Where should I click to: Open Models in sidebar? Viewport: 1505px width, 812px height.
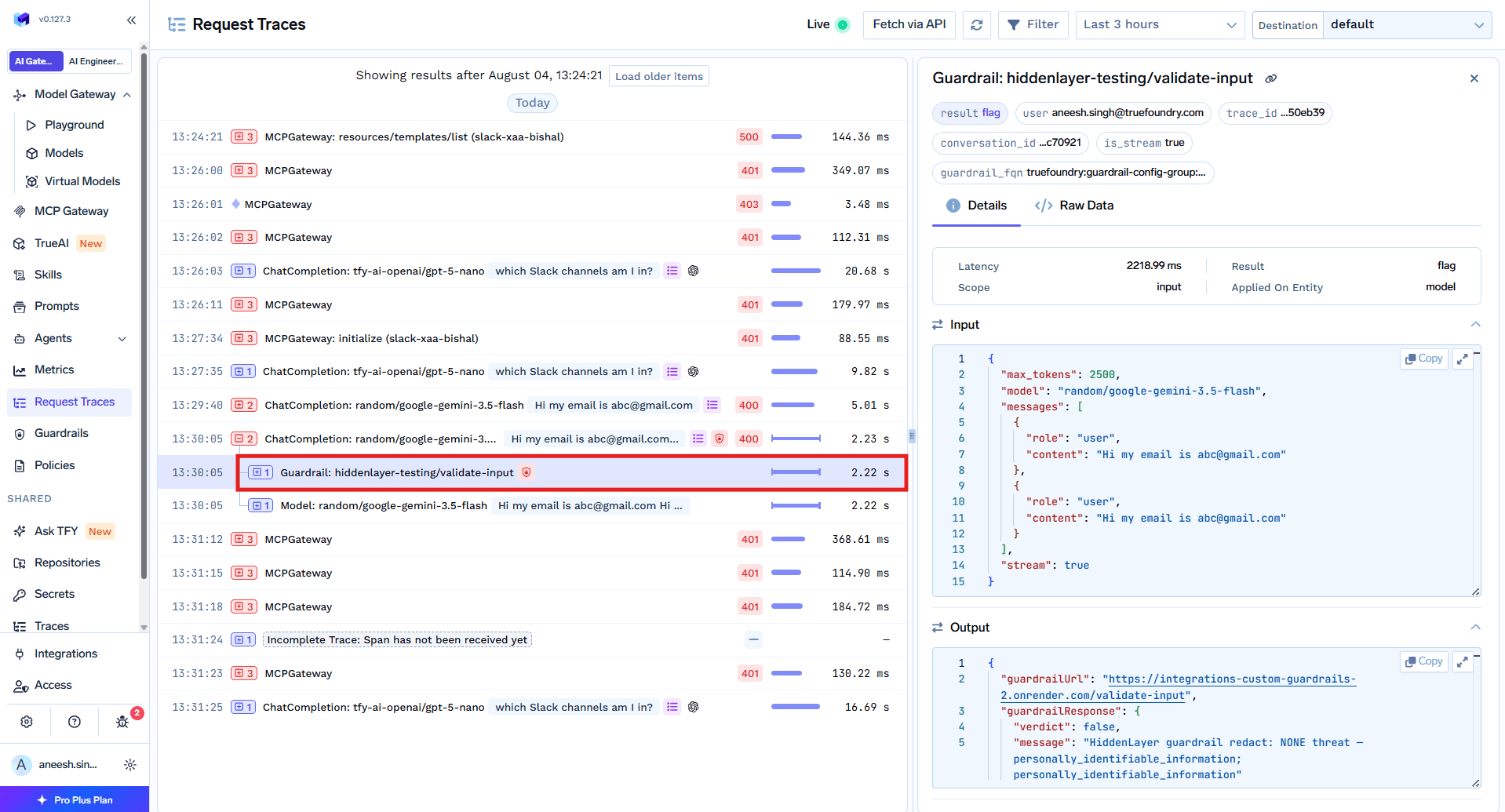tap(64, 153)
